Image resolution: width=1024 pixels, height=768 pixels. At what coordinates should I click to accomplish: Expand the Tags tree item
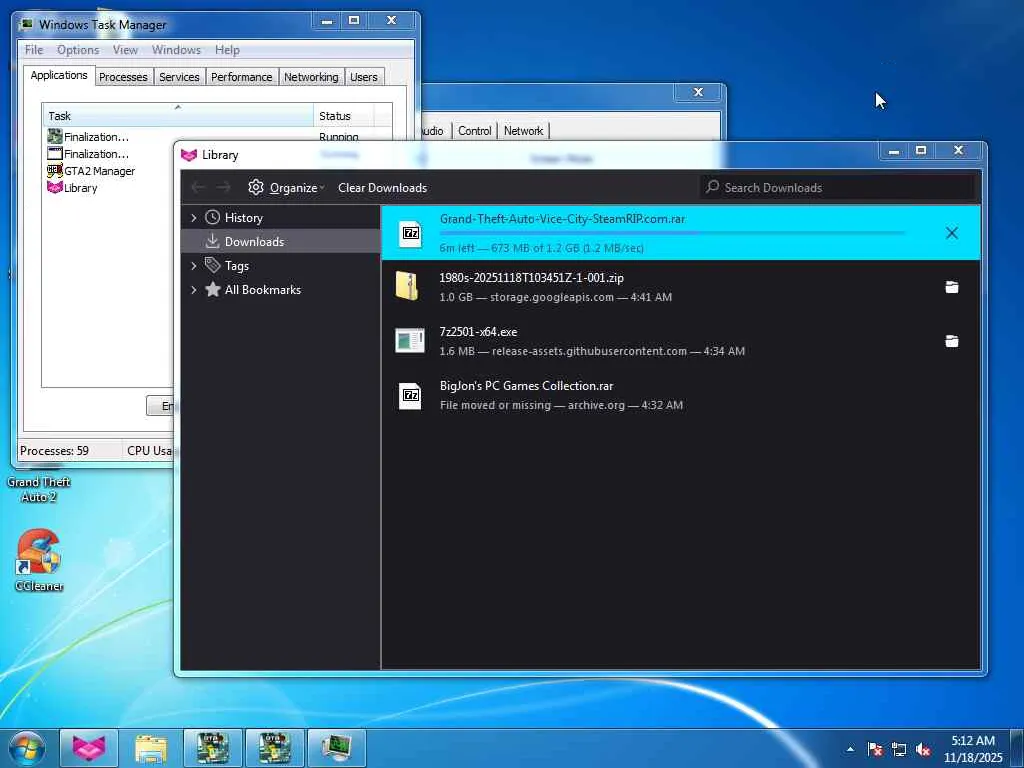(193, 265)
